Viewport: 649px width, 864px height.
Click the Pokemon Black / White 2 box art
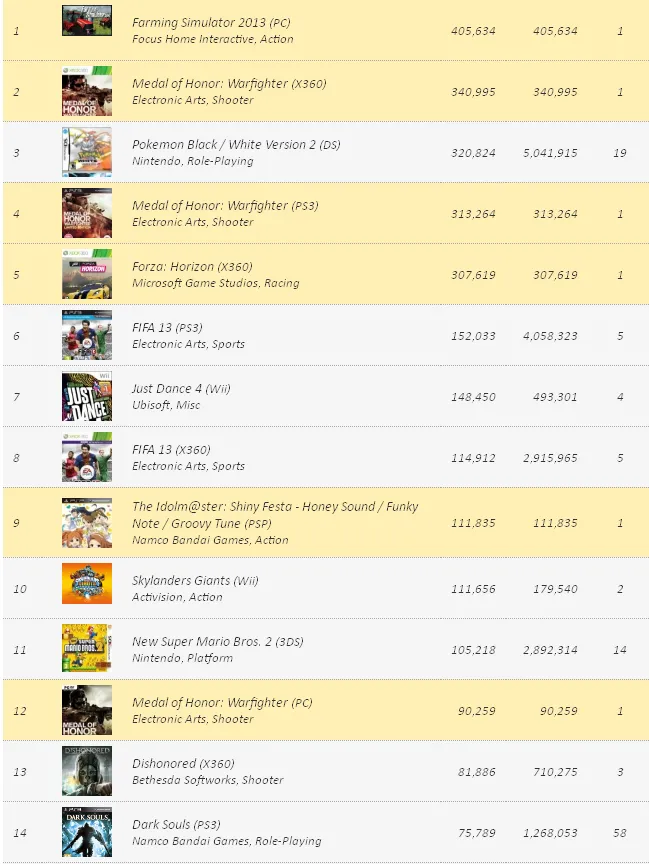[x=87, y=153]
